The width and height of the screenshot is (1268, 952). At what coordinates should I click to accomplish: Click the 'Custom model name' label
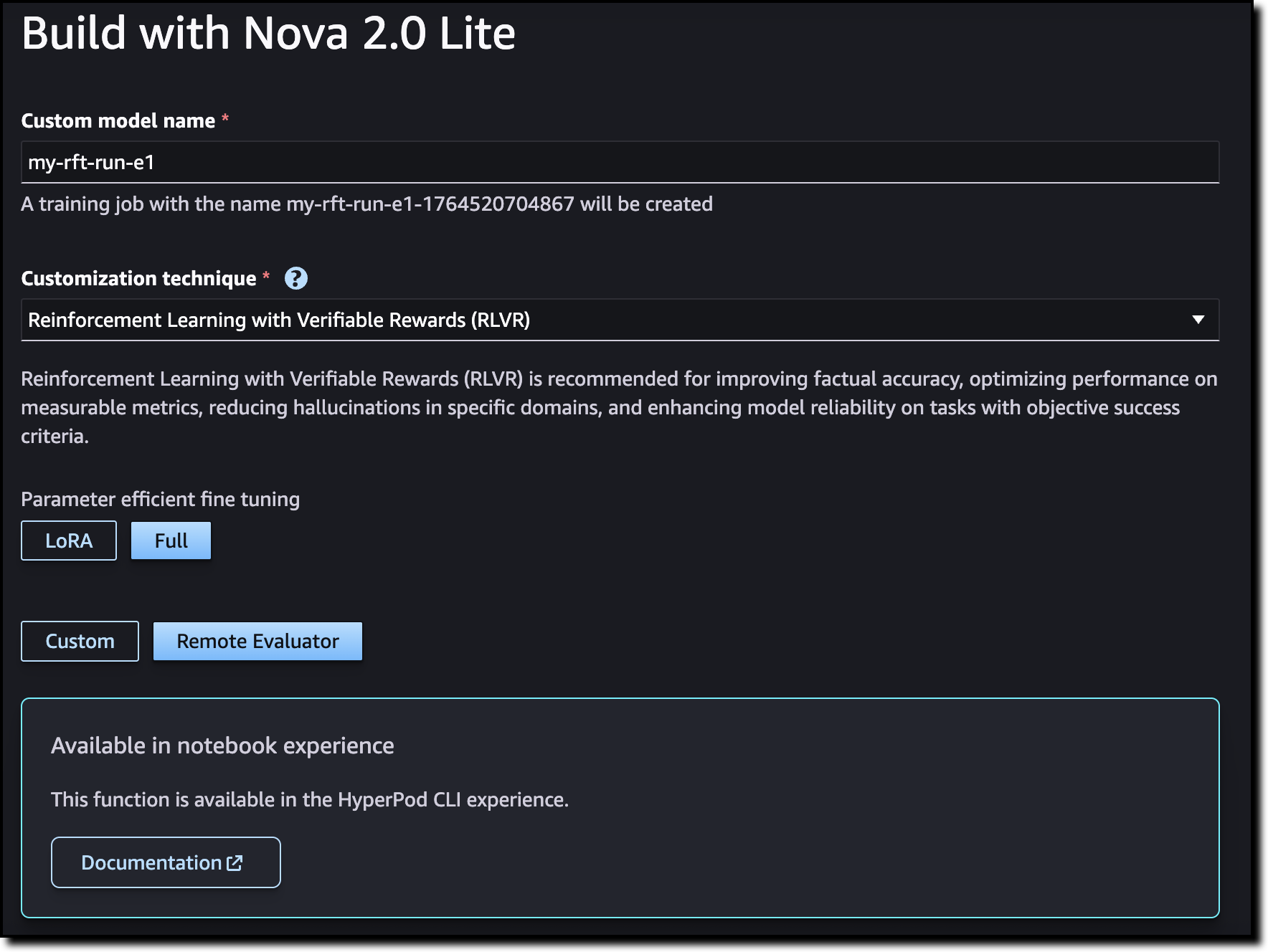[x=118, y=120]
